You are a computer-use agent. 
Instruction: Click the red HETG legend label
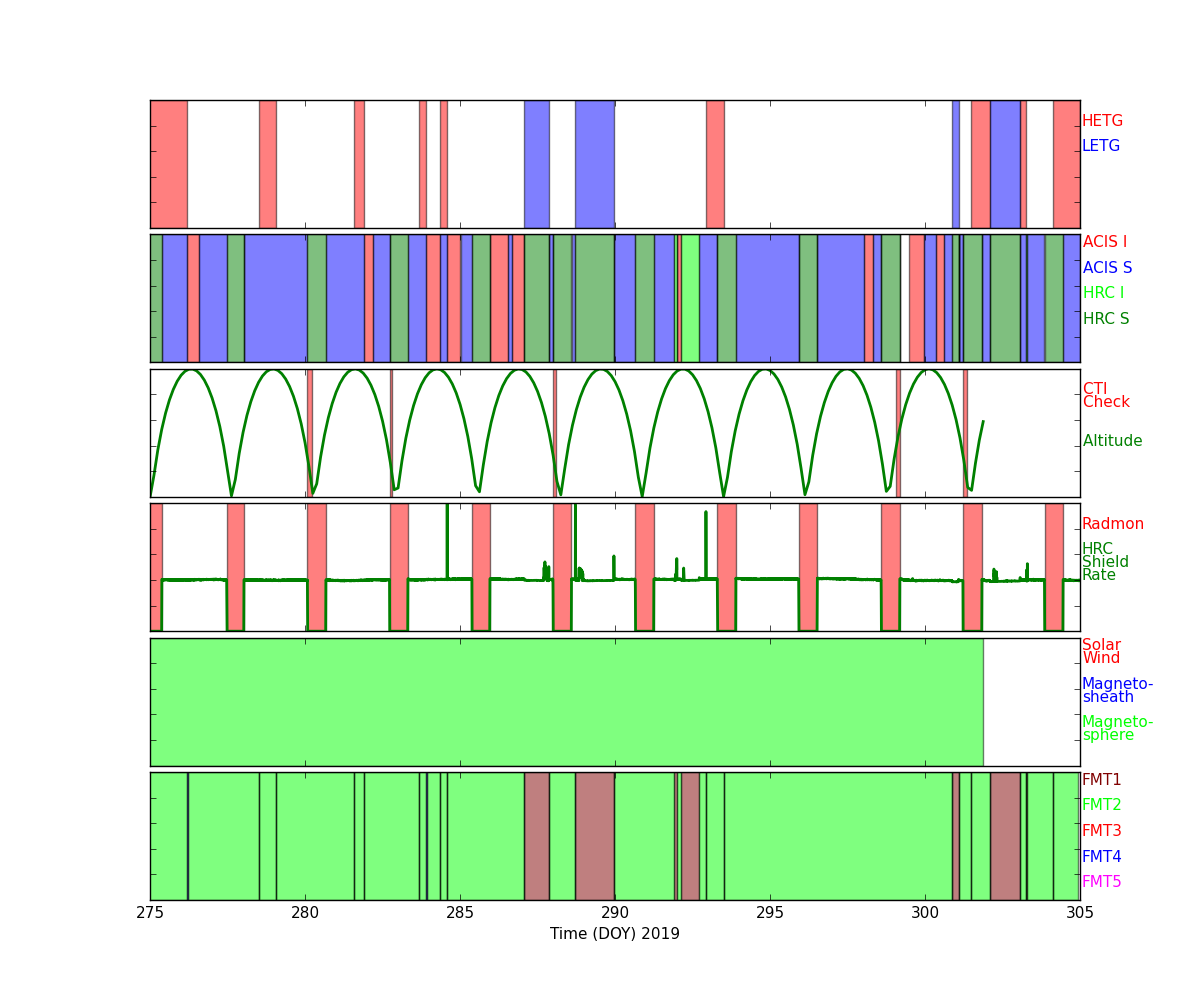[1102, 121]
